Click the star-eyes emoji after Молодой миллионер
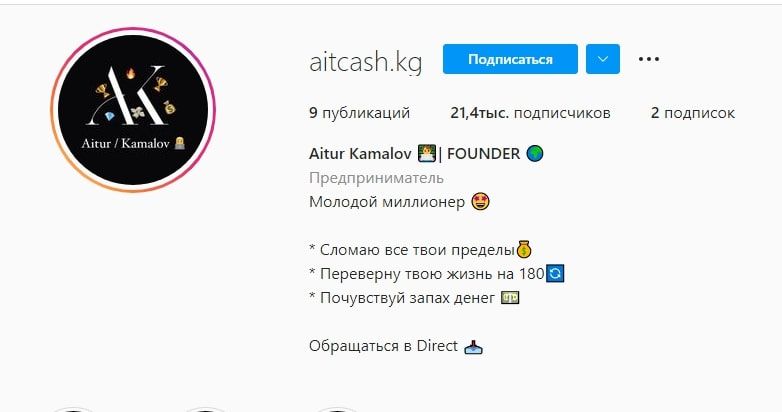Image resolution: width=782 pixels, height=412 pixels. (x=480, y=202)
